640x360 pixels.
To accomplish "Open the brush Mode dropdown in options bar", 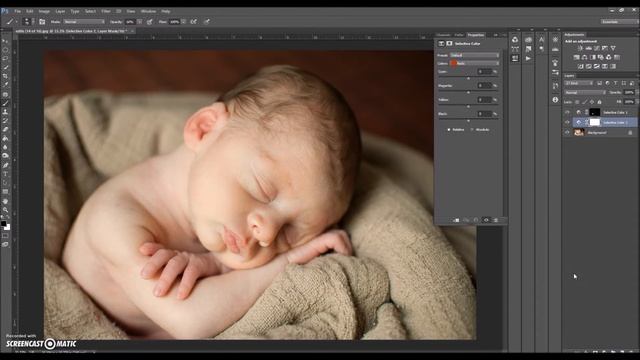I will (84, 22).
